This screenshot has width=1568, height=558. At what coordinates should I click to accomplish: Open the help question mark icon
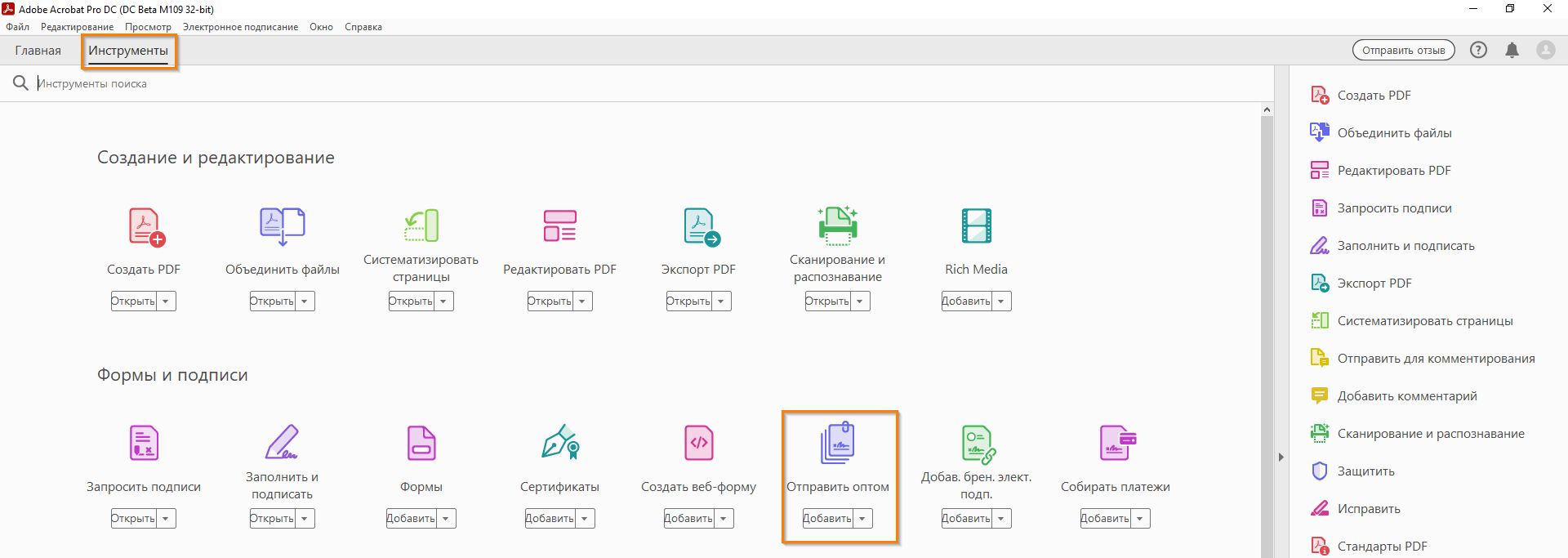click(x=1478, y=50)
